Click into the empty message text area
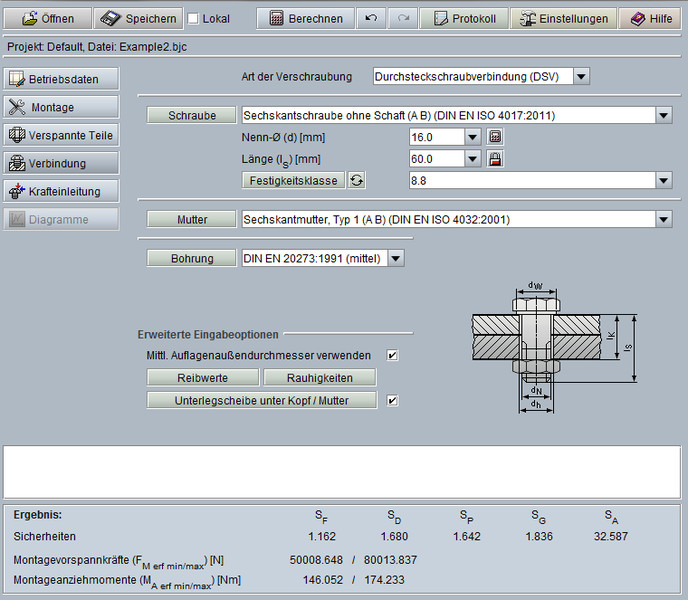The width and height of the screenshot is (688, 600). 343,472
